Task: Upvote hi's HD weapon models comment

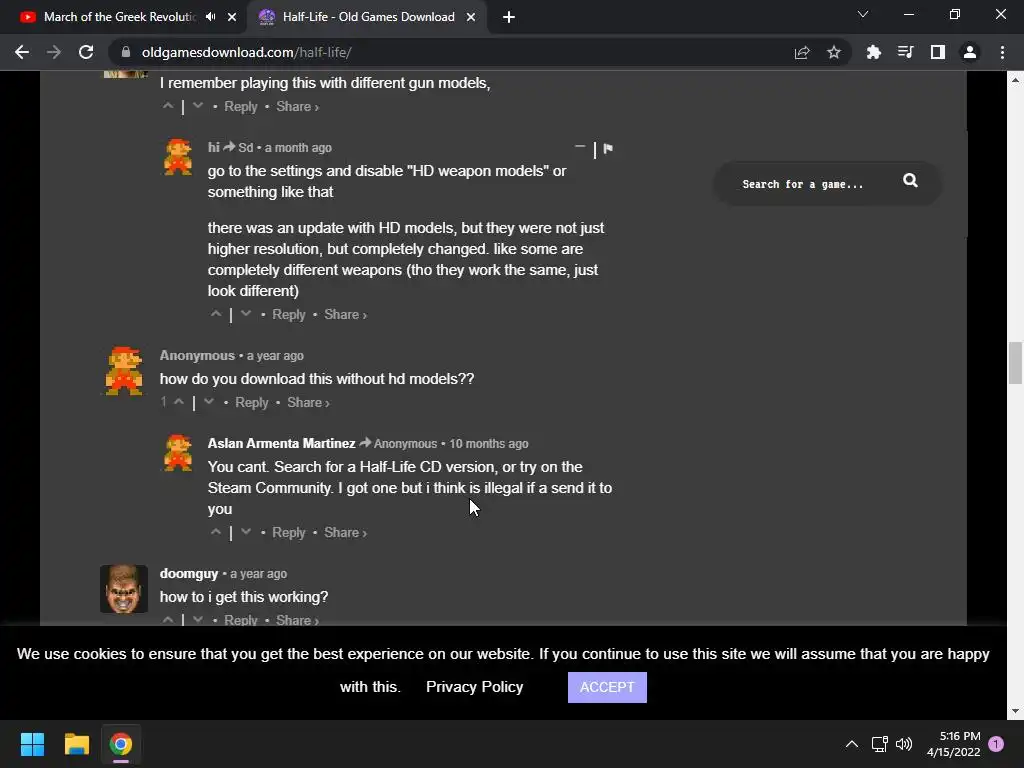Action: point(216,314)
